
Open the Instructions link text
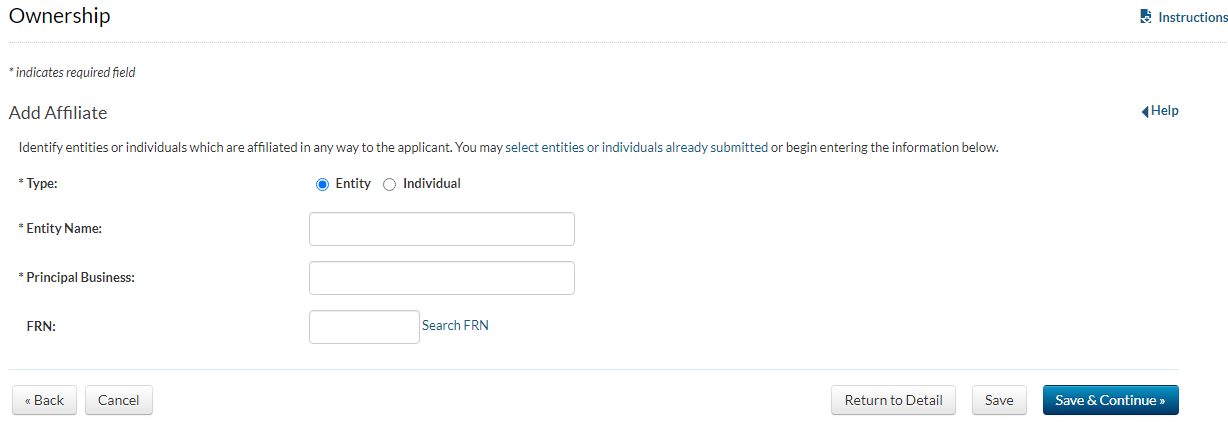(x=1192, y=17)
